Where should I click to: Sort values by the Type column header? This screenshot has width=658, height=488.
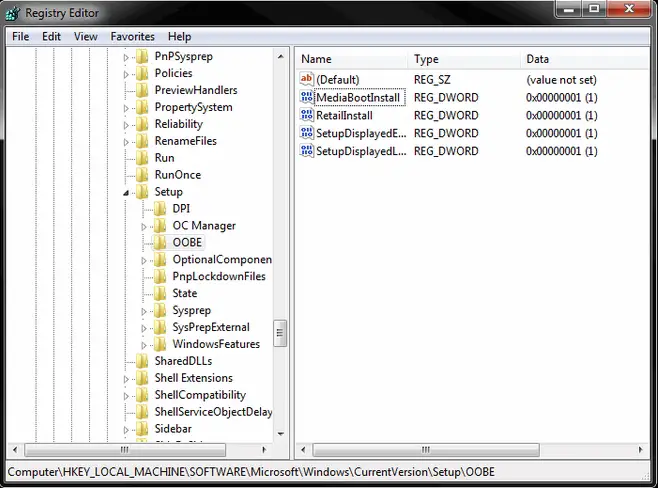(x=464, y=59)
